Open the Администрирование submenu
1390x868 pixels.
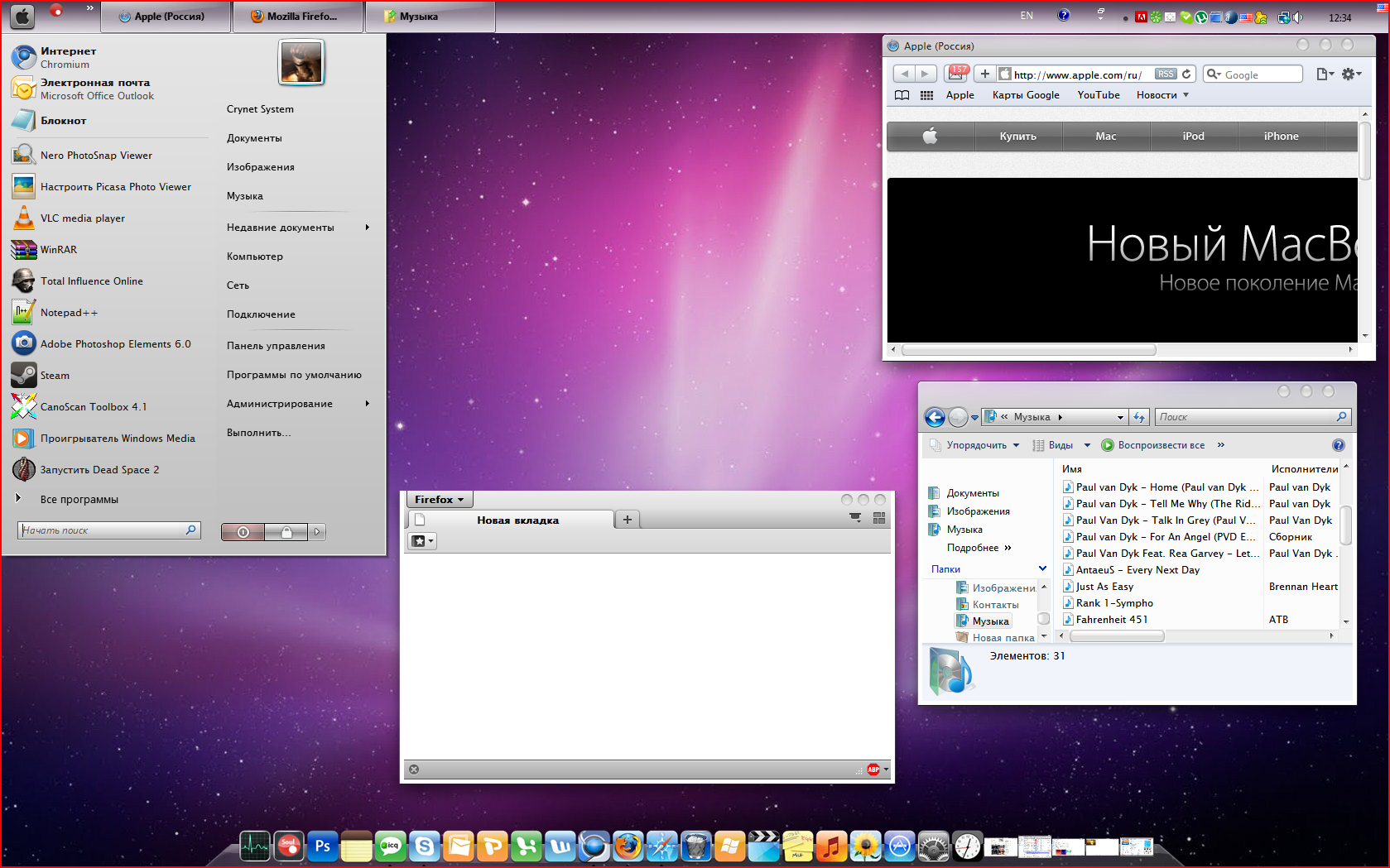pos(298,404)
